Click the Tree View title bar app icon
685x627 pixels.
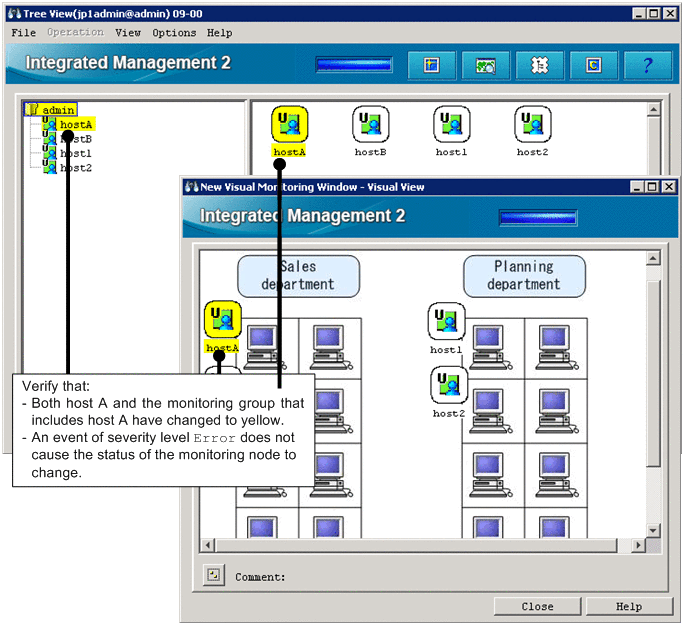(14, 14)
